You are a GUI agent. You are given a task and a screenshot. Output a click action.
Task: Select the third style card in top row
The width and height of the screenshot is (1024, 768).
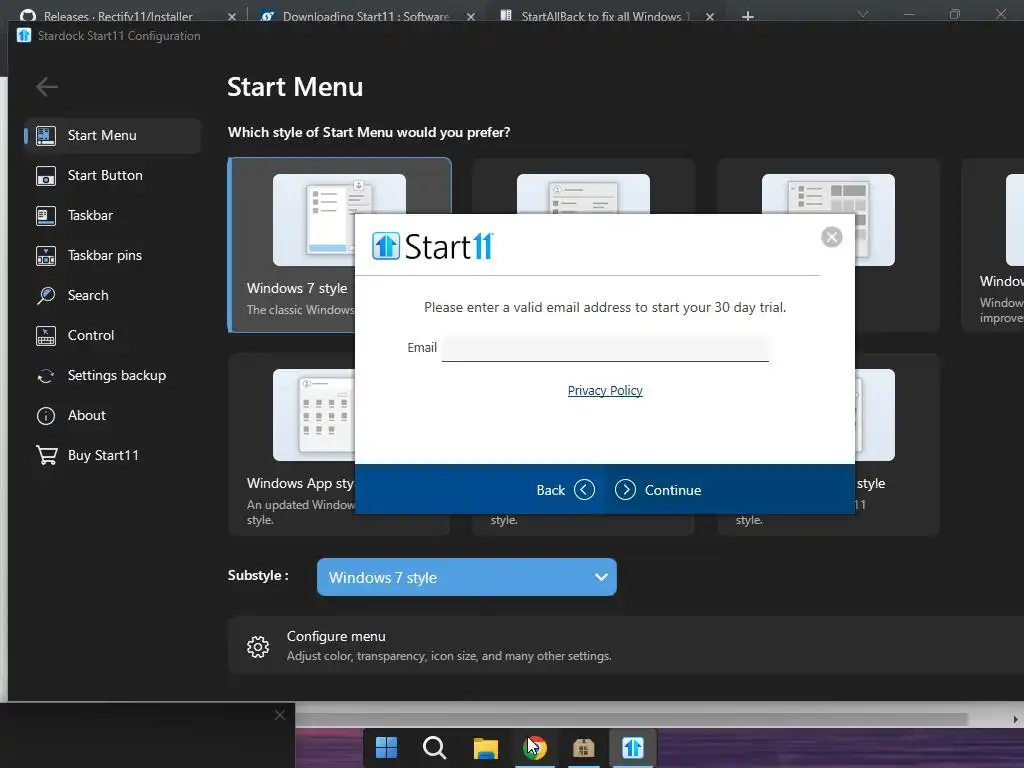[828, 194]
